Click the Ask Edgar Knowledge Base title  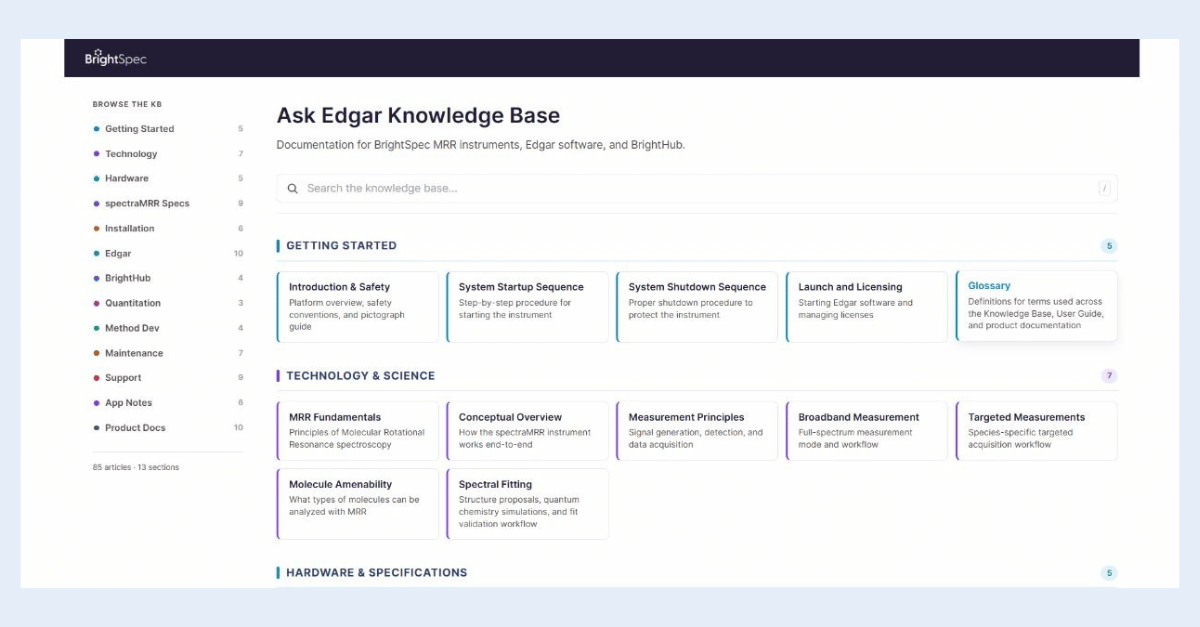click(x=418, y=116)
